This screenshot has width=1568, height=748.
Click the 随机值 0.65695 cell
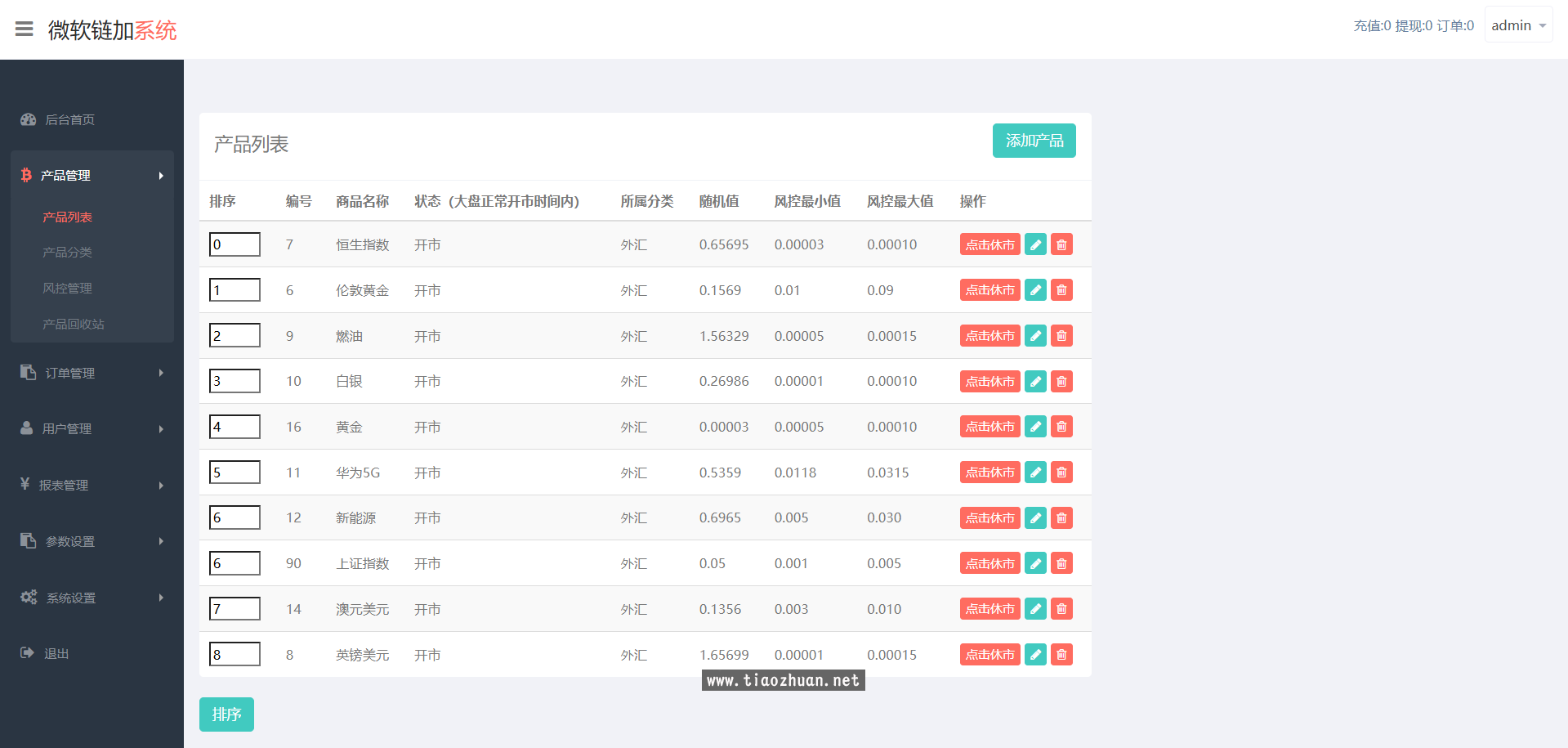click(724, 244)
